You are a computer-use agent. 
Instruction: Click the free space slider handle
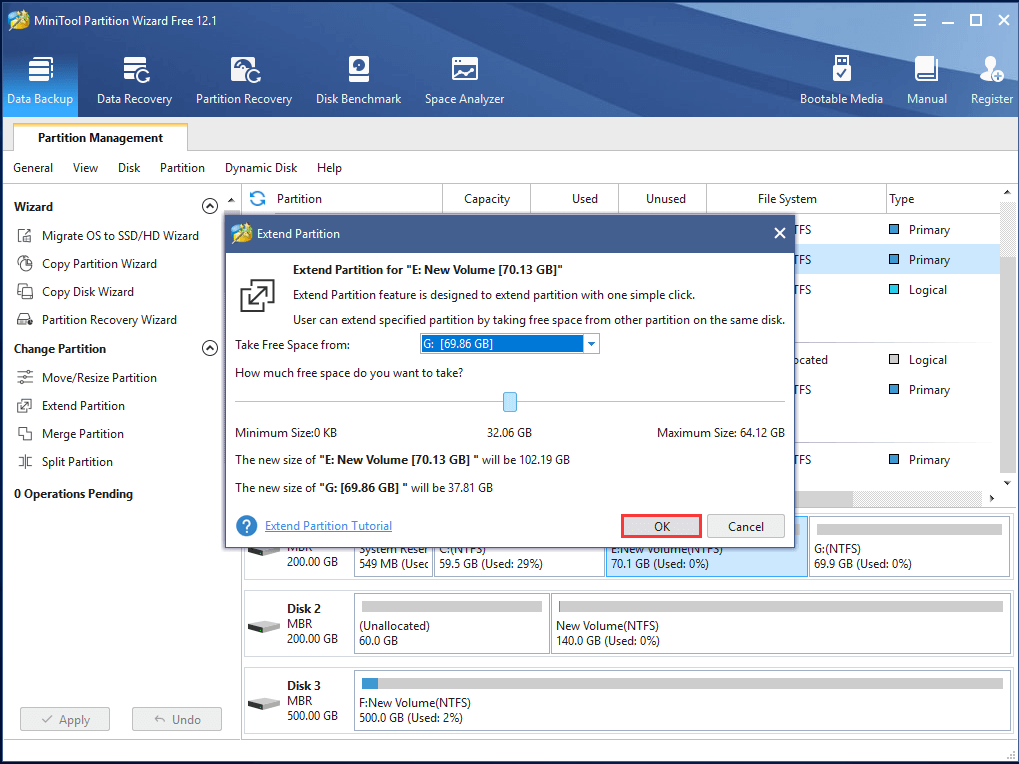tap(510, 402)
